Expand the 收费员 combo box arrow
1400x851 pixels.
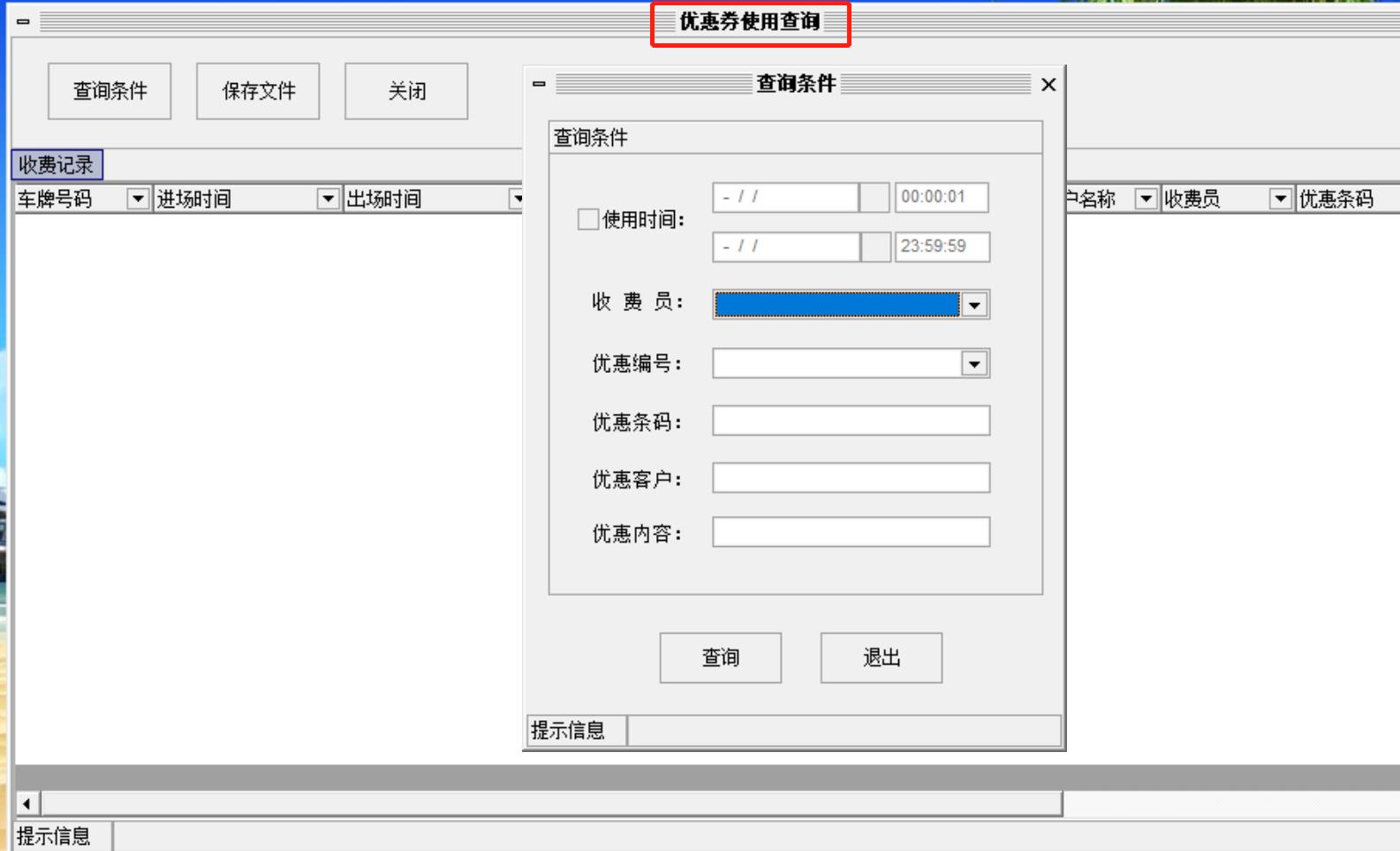974,305
